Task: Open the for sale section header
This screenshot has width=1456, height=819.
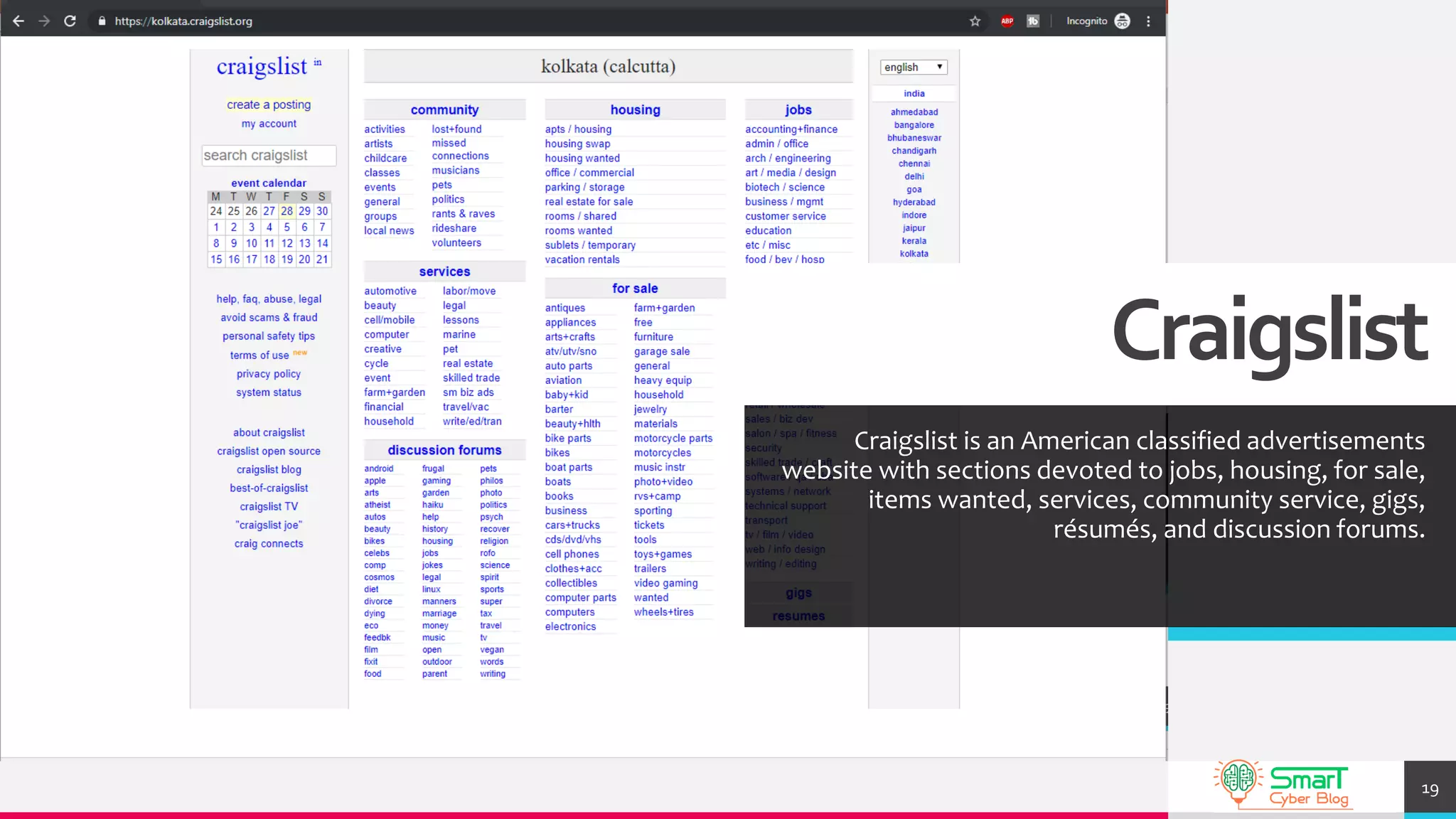Action: [635, 288]
